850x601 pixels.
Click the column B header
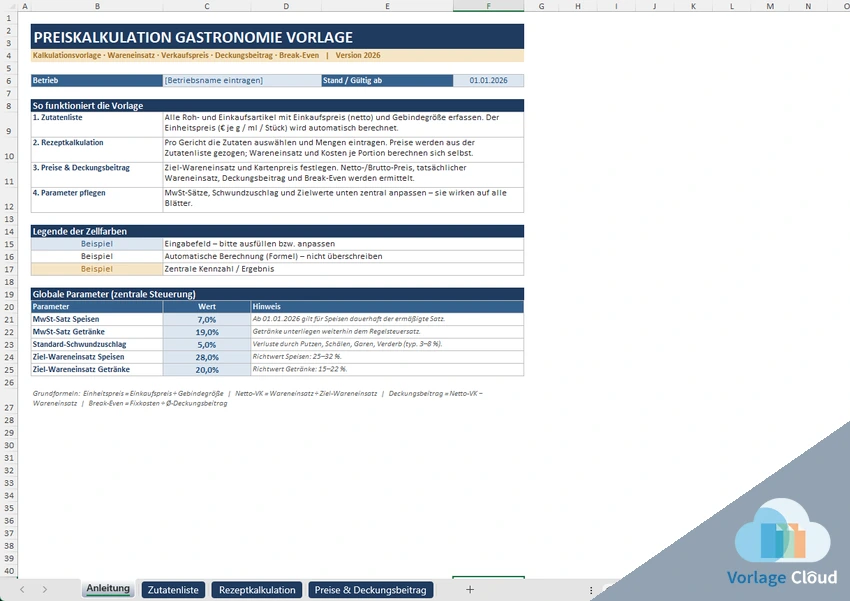point(97,6)
